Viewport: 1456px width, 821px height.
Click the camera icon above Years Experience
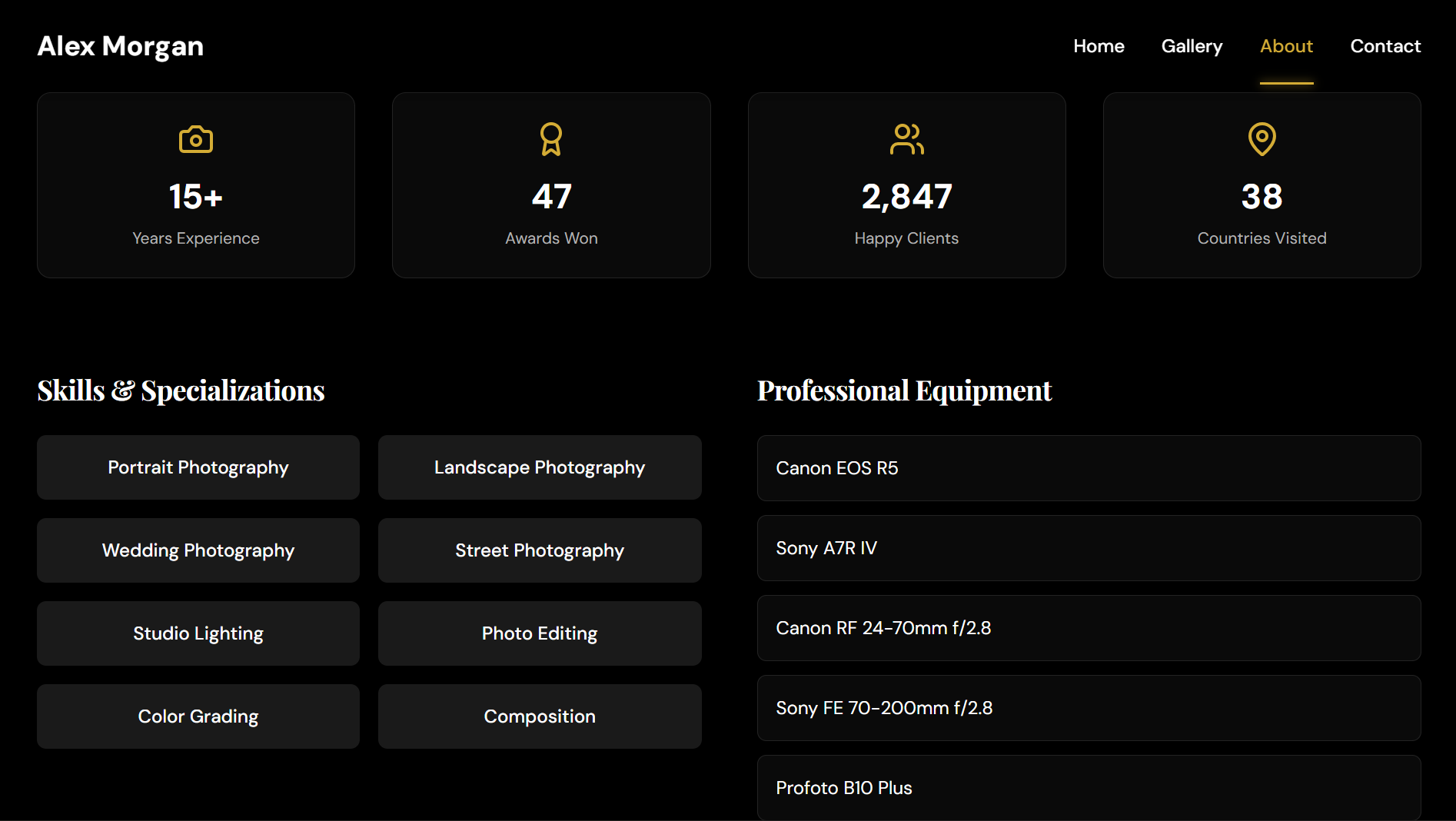[x=196, y=140]
